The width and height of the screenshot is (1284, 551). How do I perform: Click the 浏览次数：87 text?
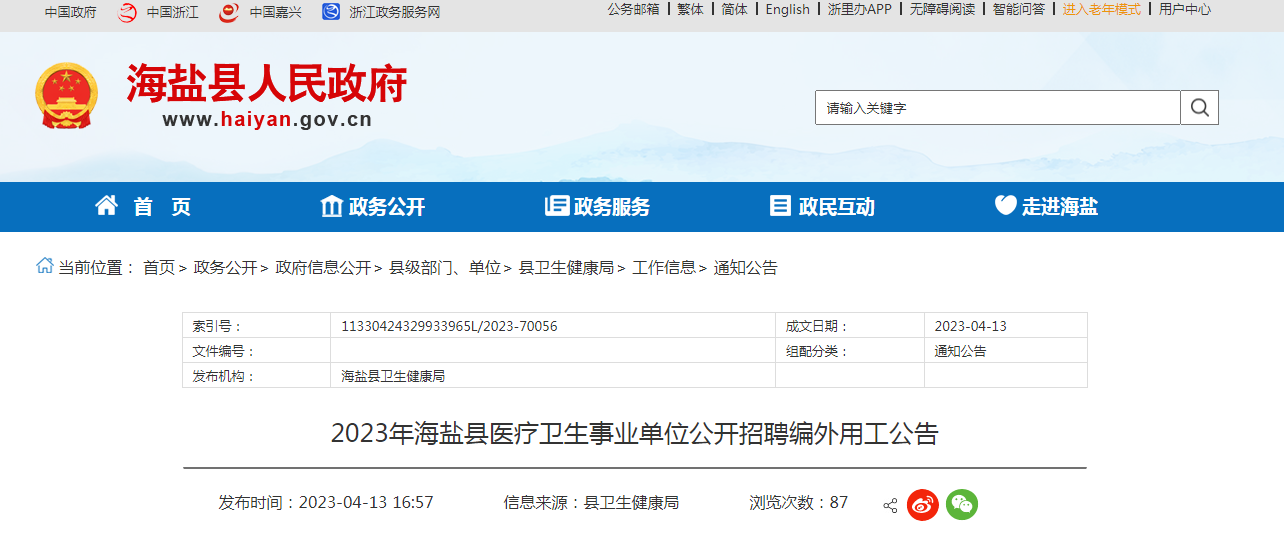(799, 502)
